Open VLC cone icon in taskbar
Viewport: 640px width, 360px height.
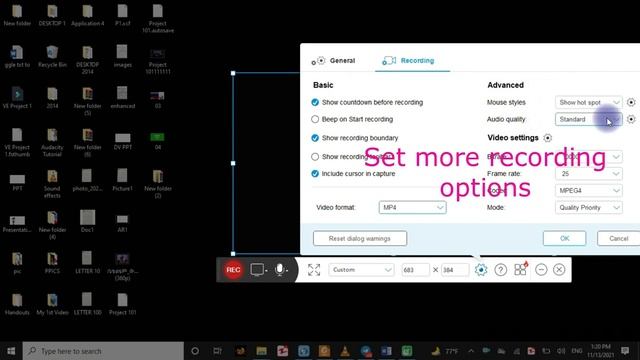(345, 351)
